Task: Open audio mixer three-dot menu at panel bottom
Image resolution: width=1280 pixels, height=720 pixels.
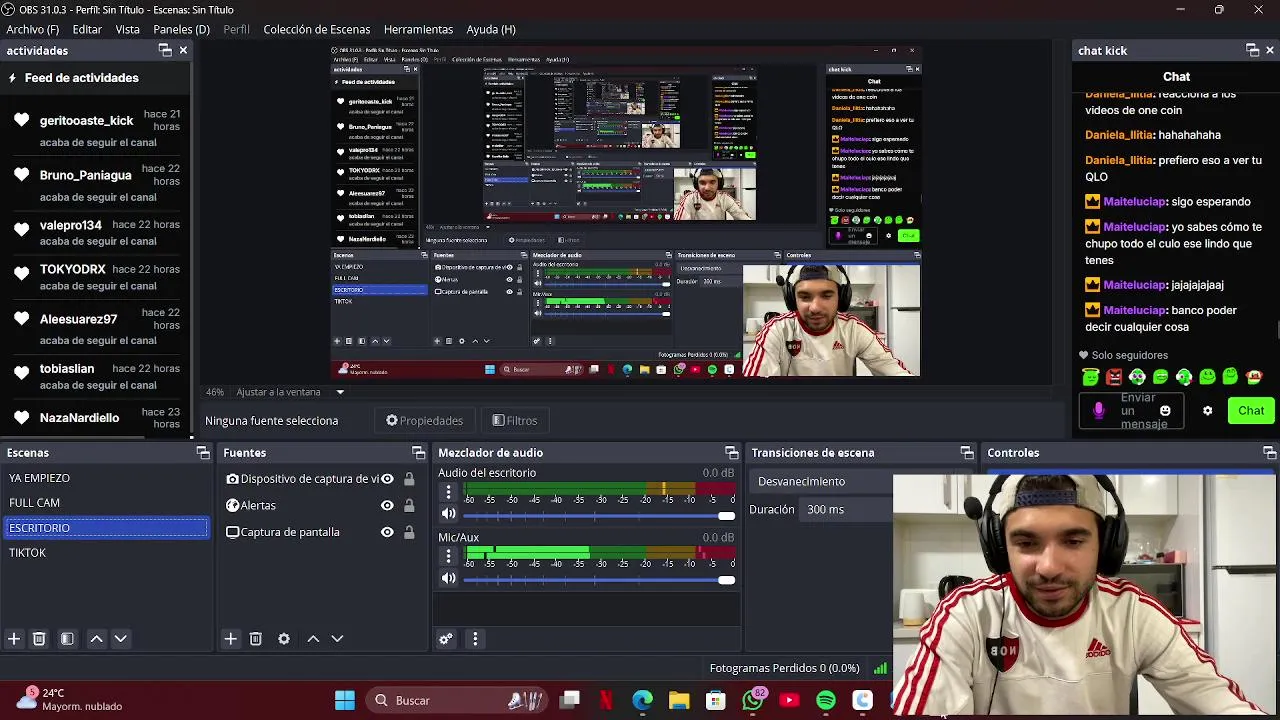Action: coord(475,638)
